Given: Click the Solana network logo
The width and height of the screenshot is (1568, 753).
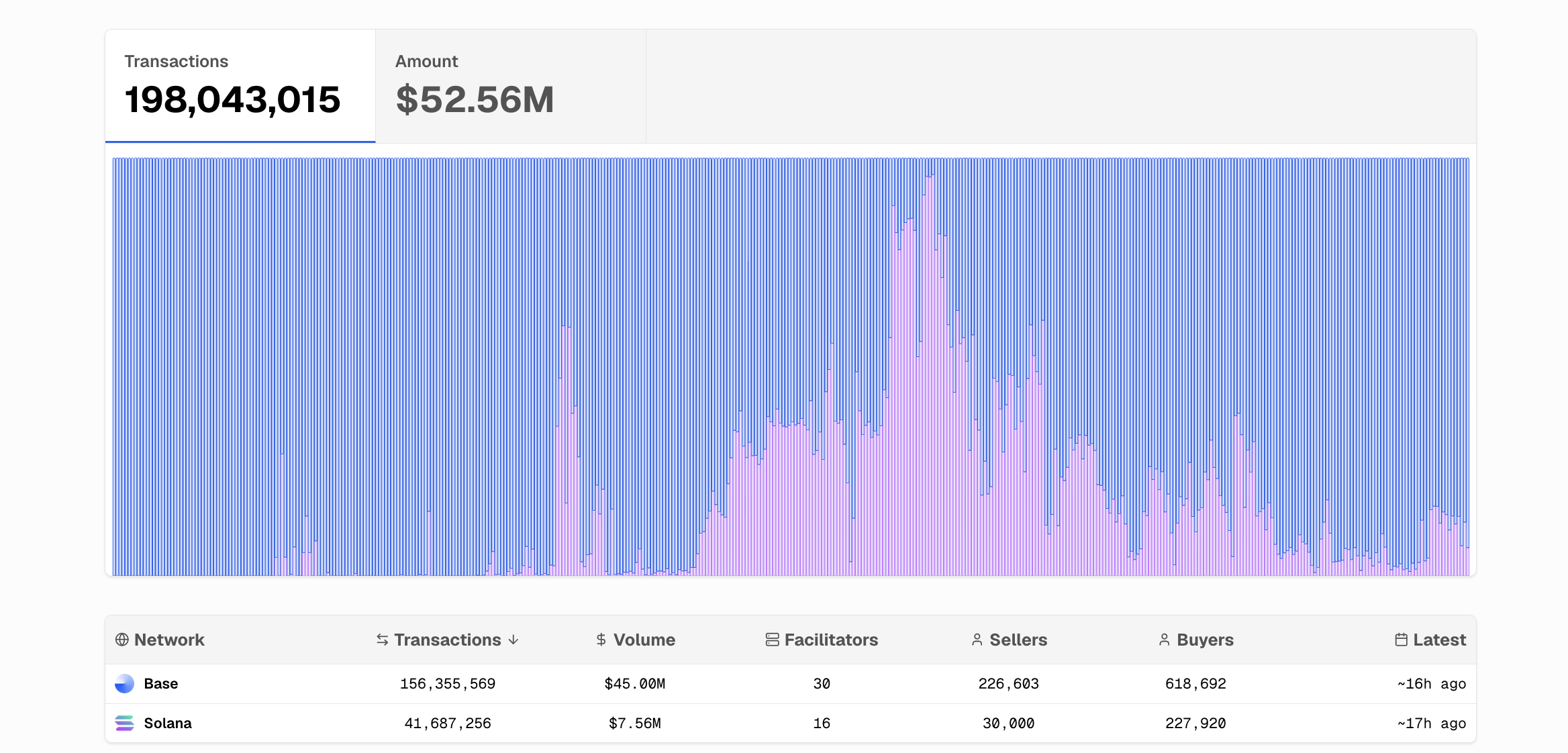Looking at the screenshot, I should point(125,723).
